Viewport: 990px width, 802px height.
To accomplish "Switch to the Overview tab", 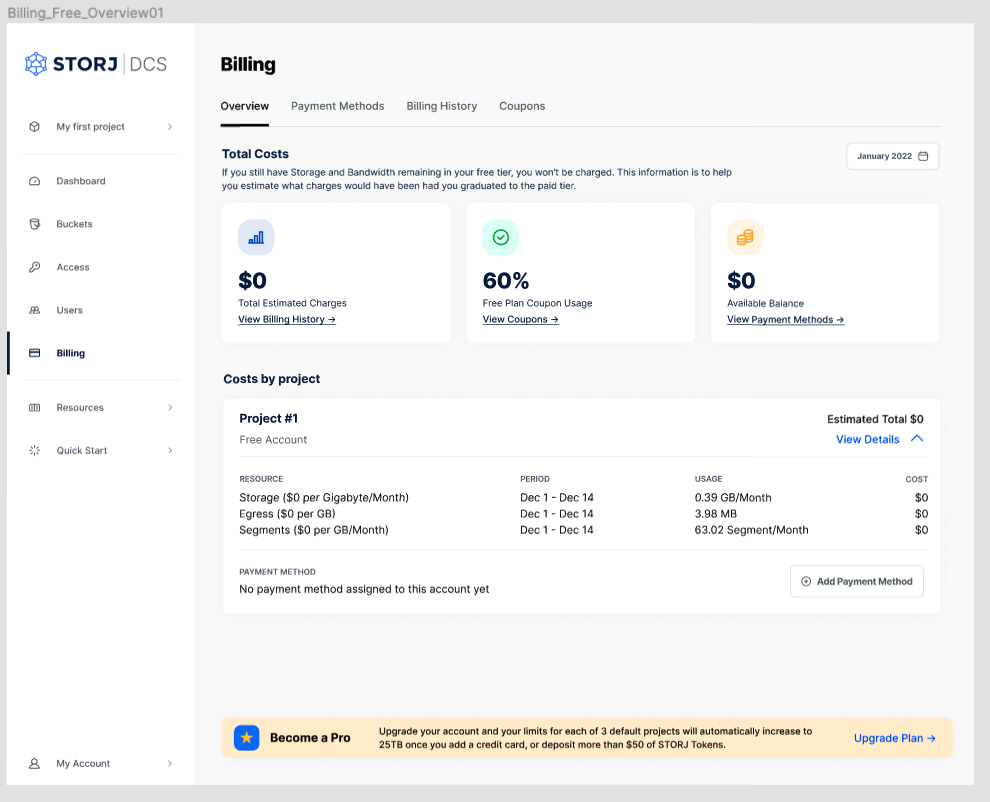I will click(x=244, y=106).
